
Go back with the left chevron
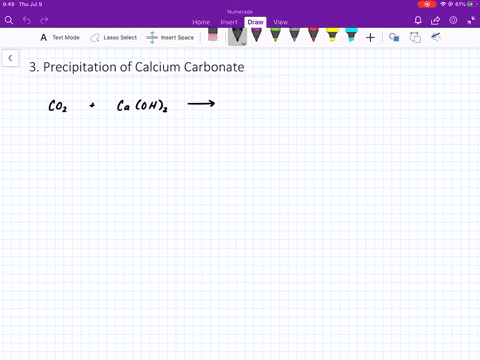[10, 58]
